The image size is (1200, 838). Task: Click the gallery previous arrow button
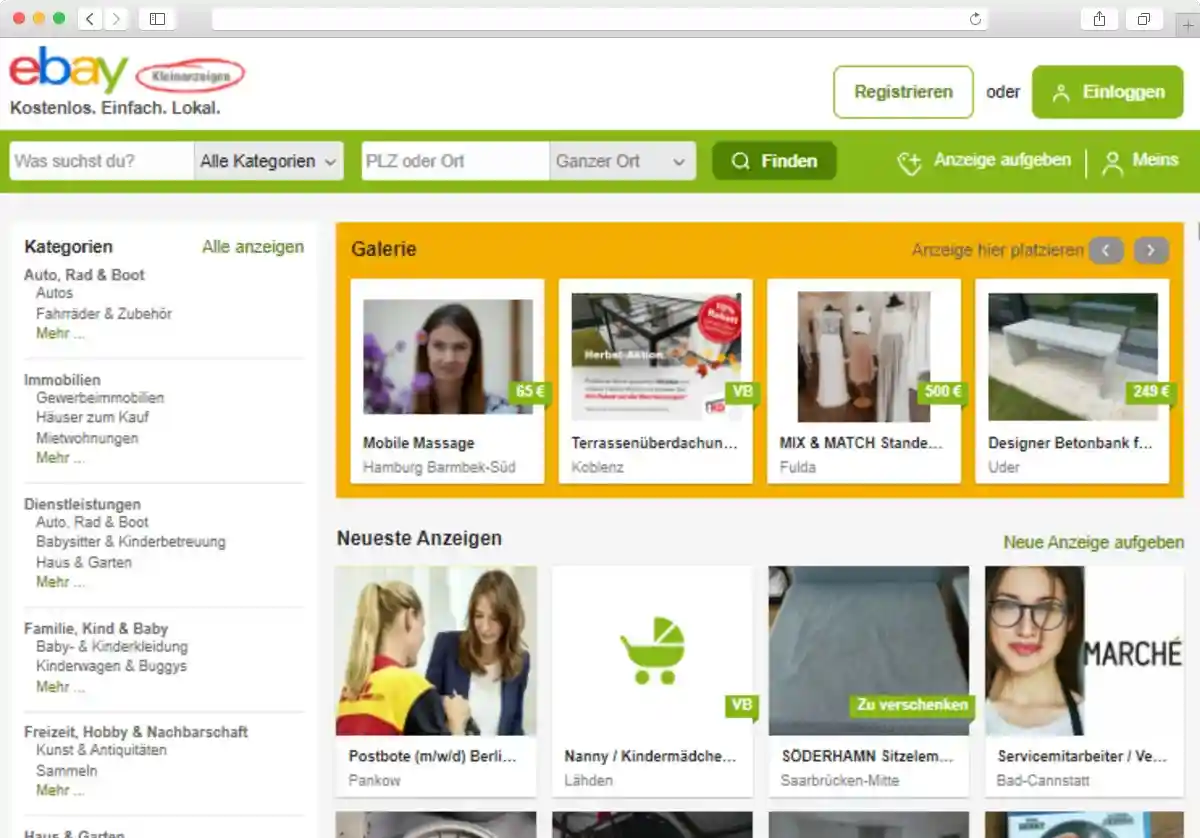(1106, 250)
